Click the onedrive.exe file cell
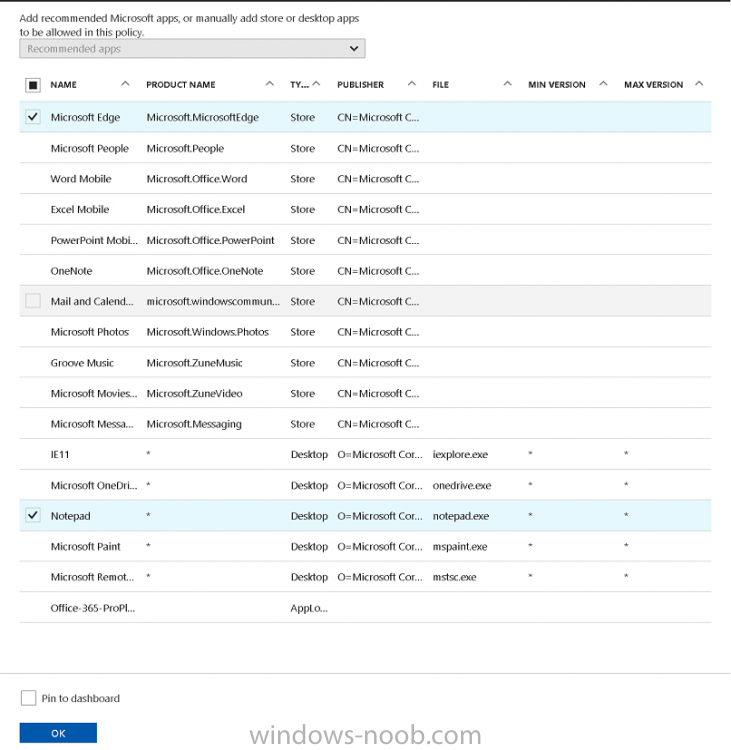 pos(462,485)
